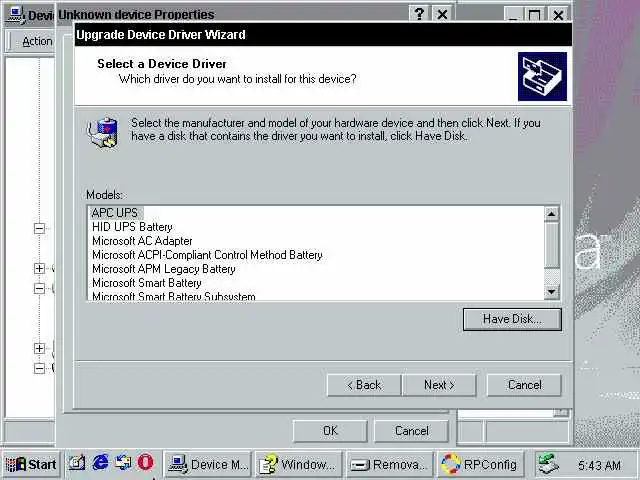Screen dimensions: 640x480
Task: Maximize the Device Manager window
Action: coord(535,16)
